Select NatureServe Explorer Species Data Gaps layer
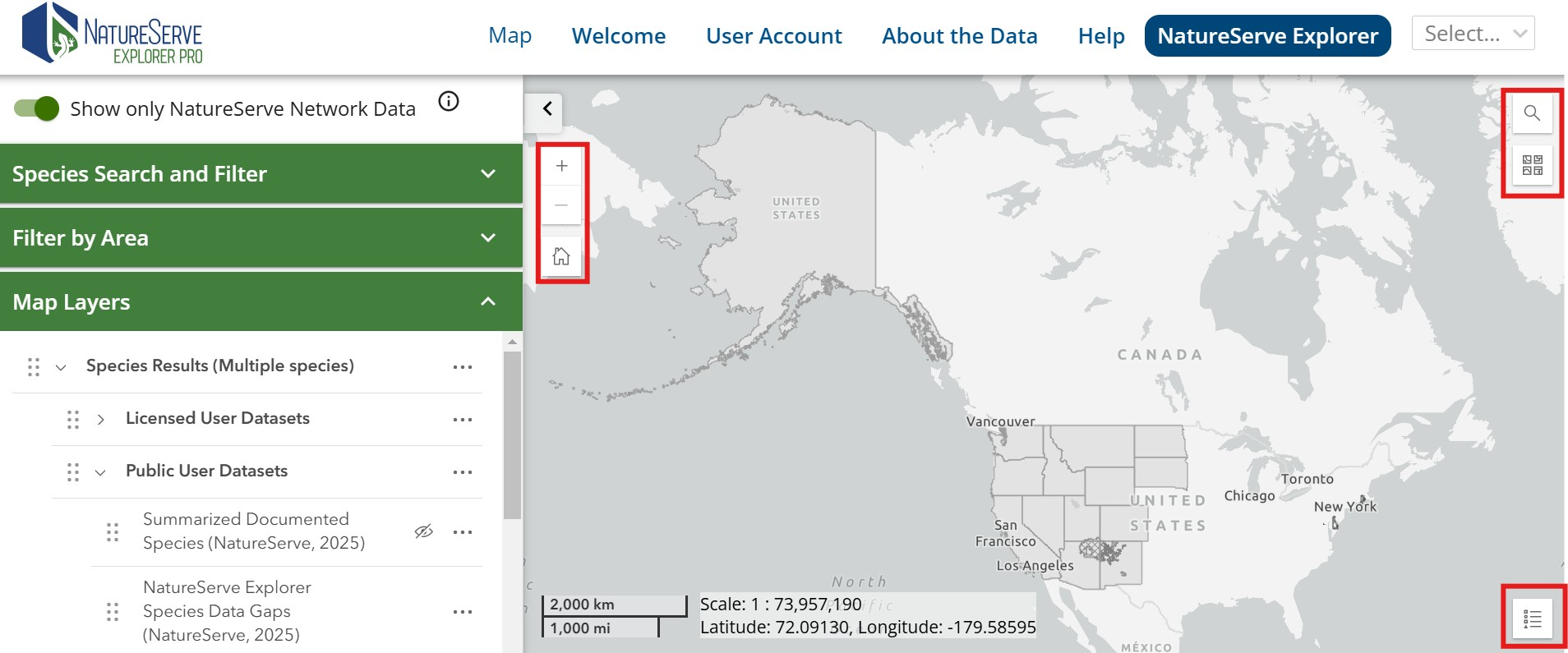 (x=227, y=611)
